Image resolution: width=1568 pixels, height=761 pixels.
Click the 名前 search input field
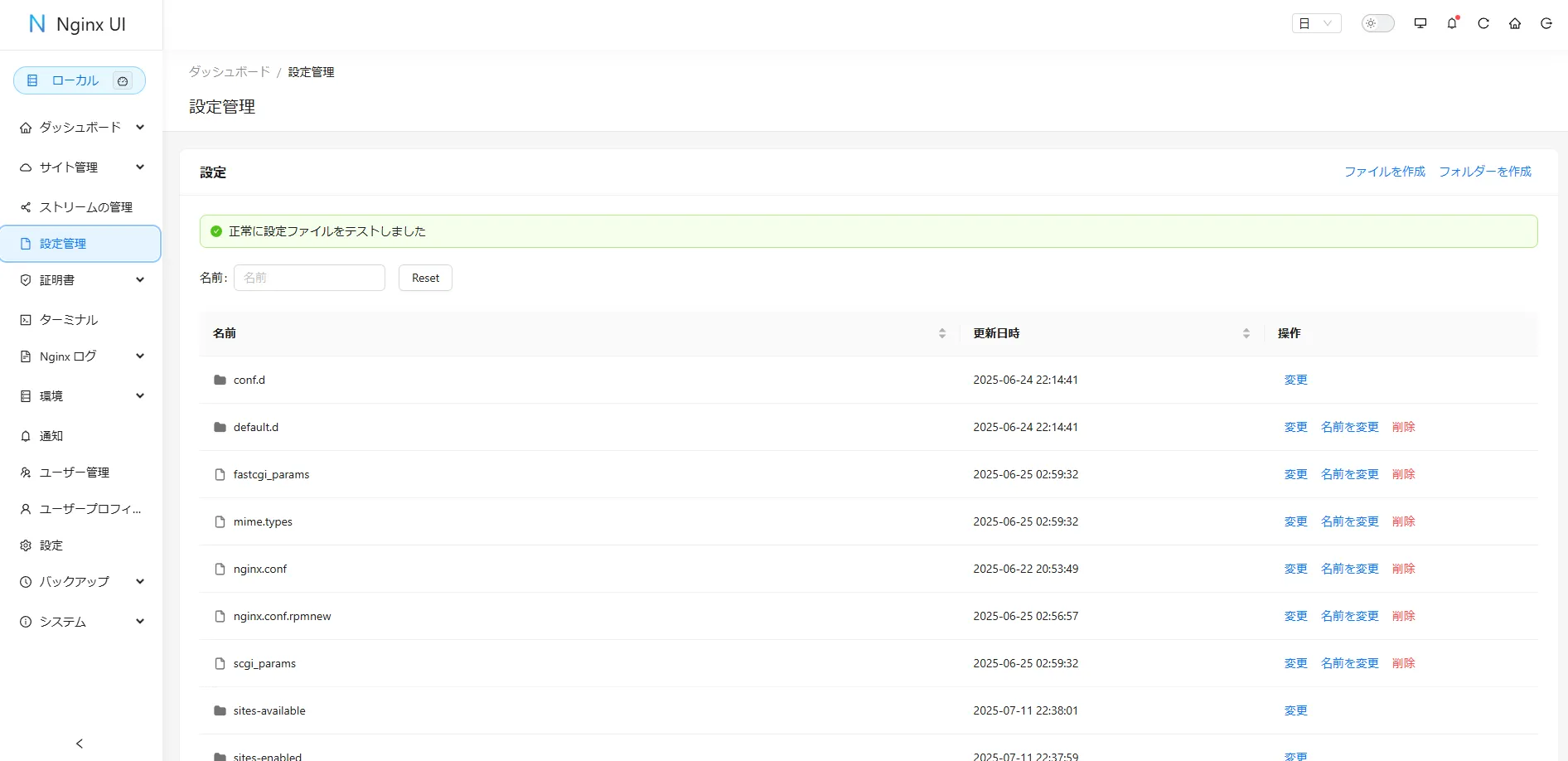pyautogui.click(x=309, y=278)
